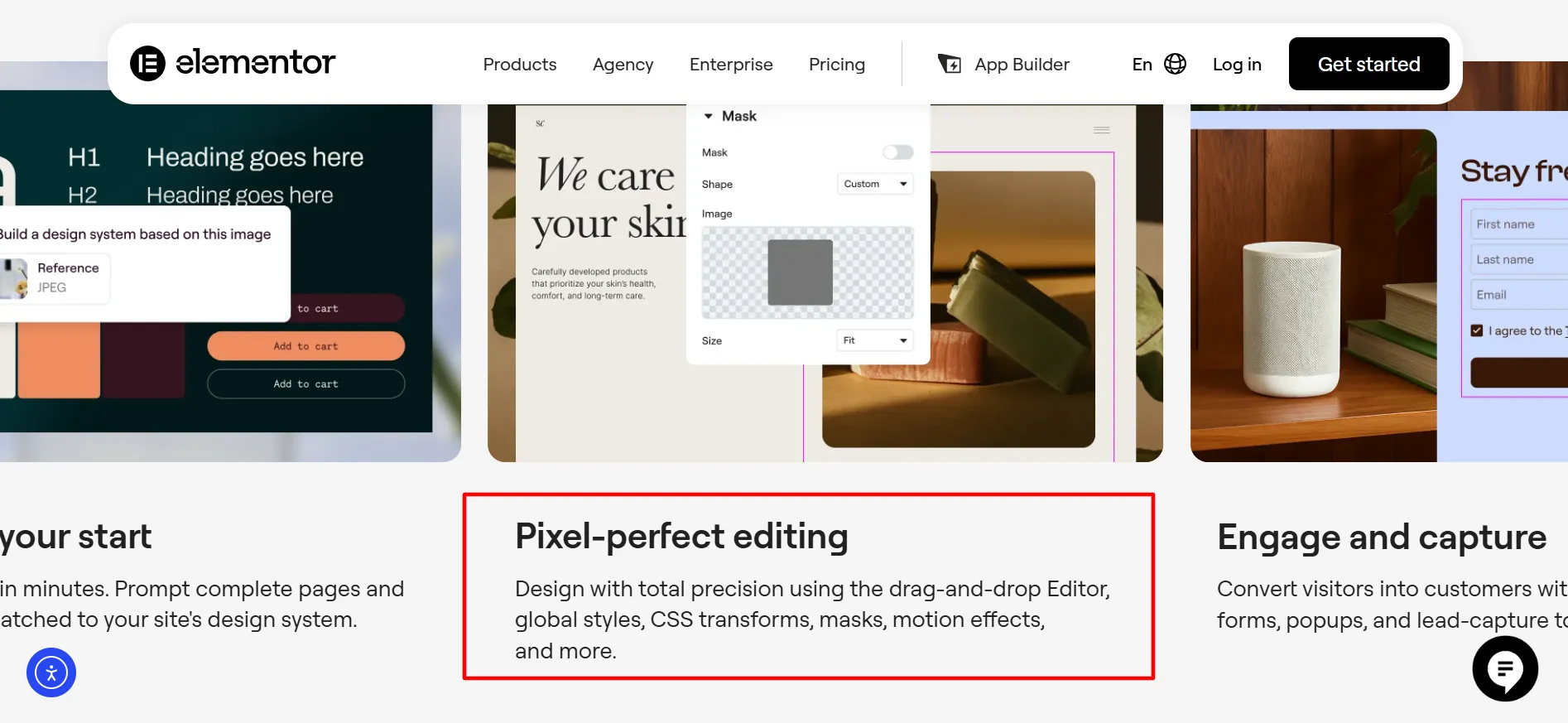1568x723 pixels.
Task: Open the Pricing page
Action: [837, 65]
